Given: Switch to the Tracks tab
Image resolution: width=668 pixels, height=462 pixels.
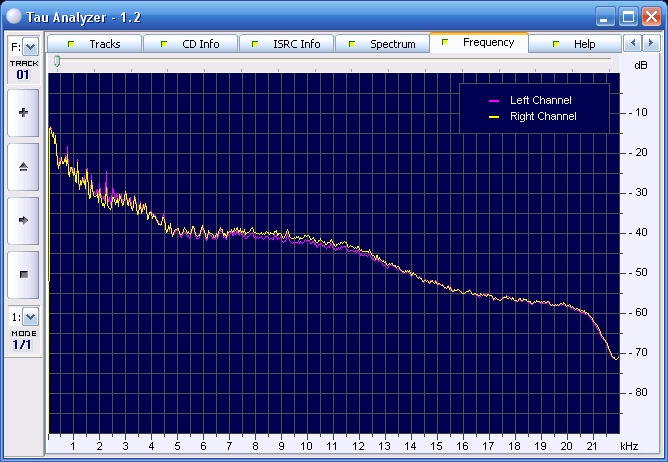Looking at the screenshot, I should 104,44.
